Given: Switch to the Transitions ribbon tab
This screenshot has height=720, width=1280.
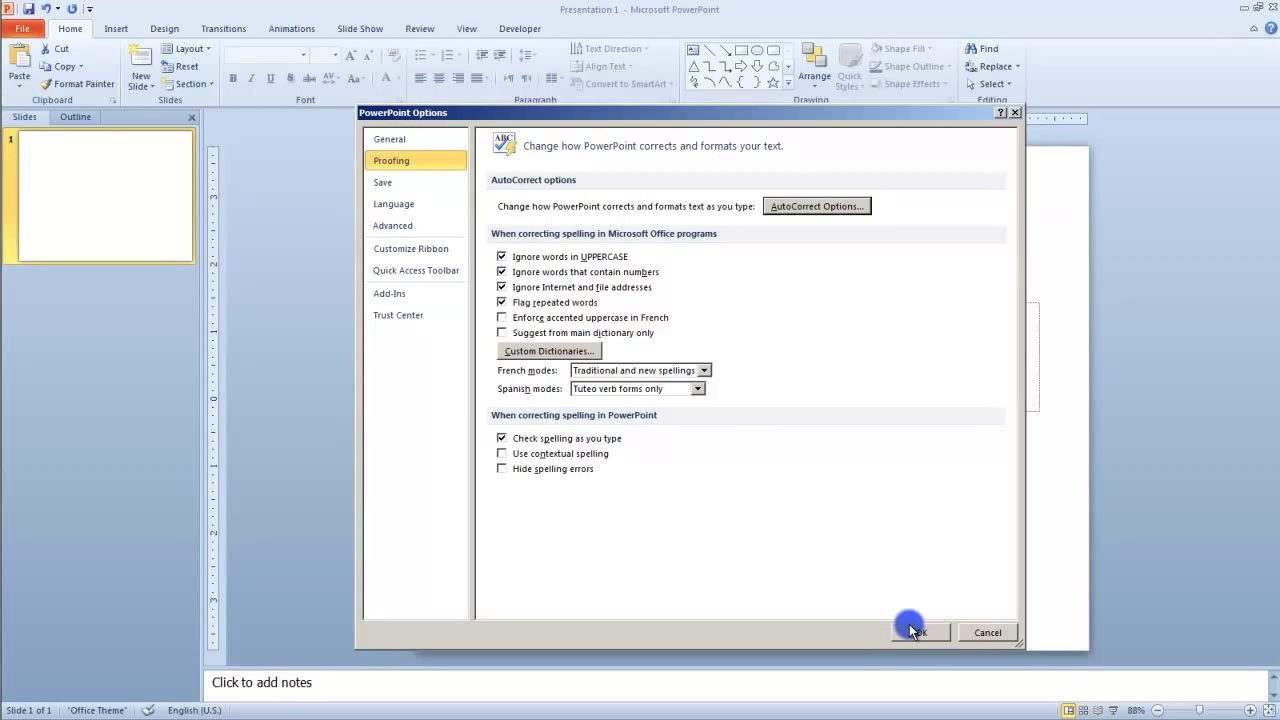Looking at the screenshot, I should click(223, 29).
